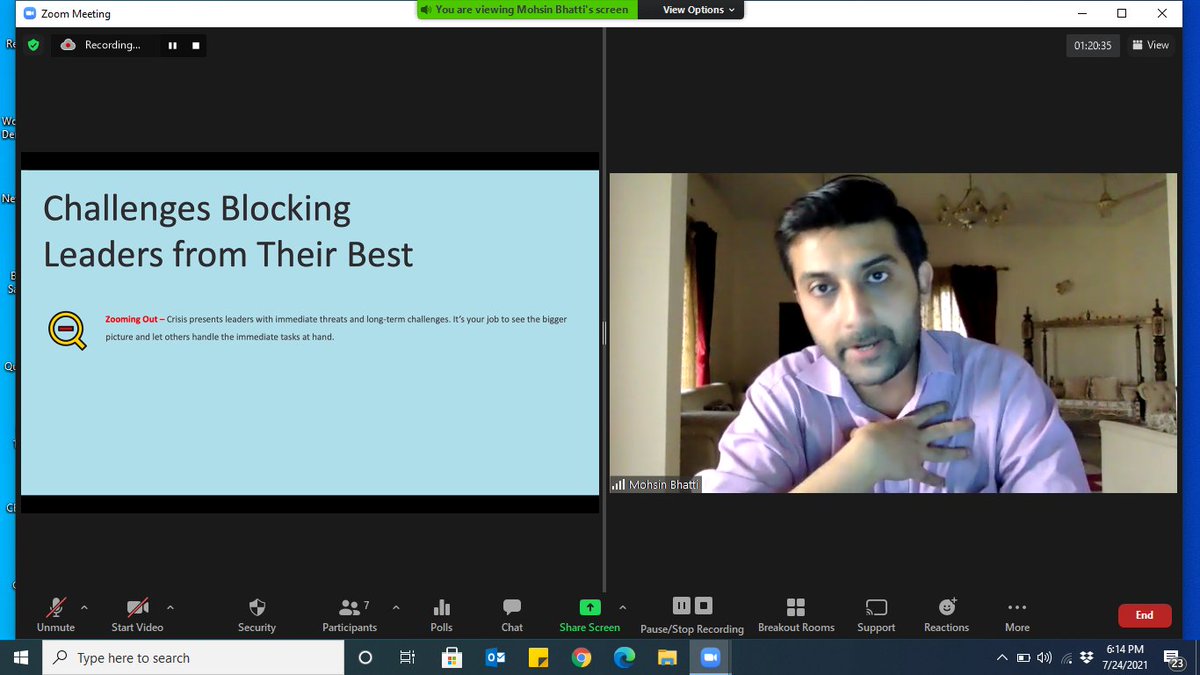Open Breakout Rooms
The image size is (1200, 675).
(796, 614)
